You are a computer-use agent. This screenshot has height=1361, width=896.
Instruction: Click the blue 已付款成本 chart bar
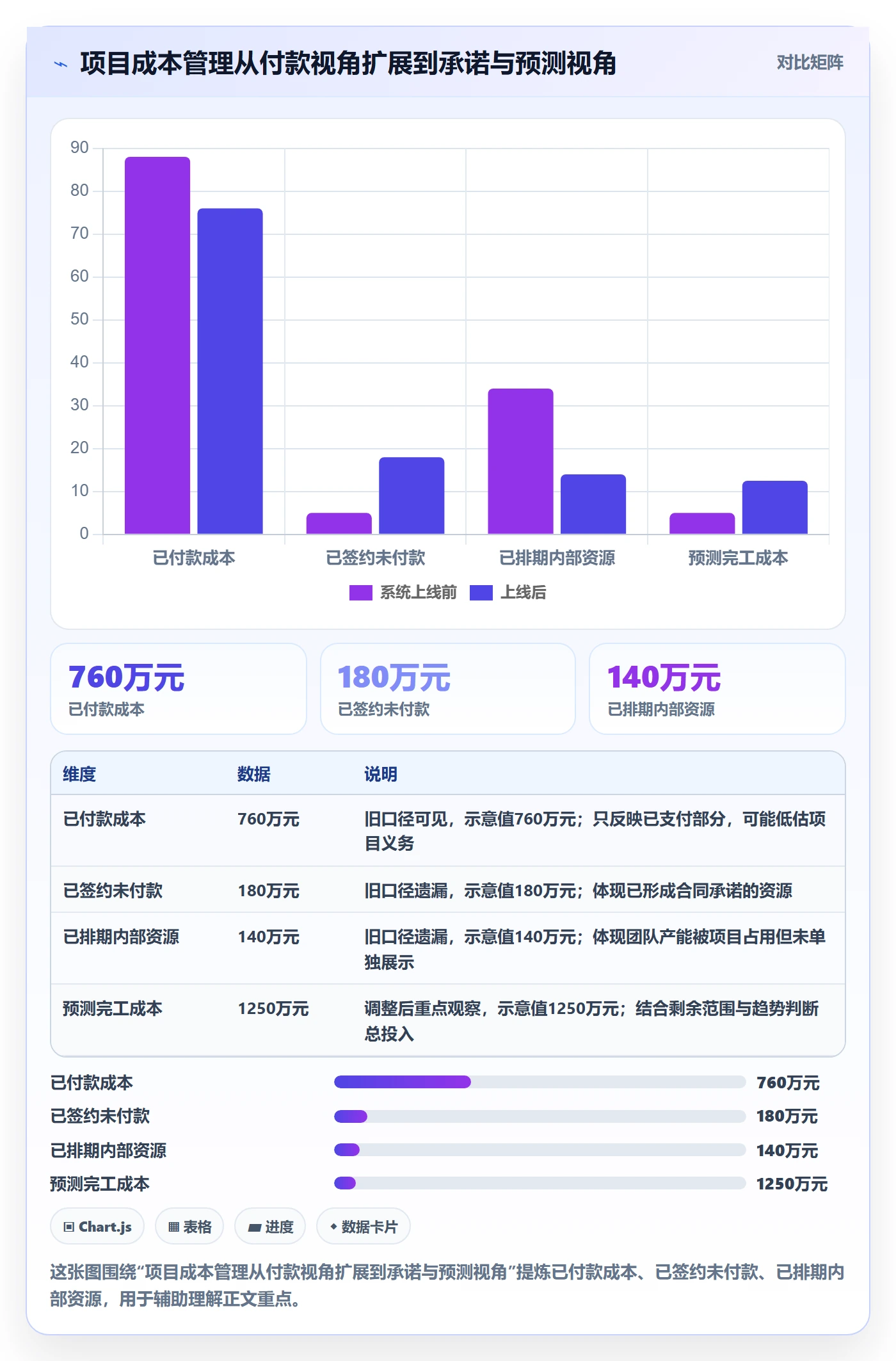230,371
